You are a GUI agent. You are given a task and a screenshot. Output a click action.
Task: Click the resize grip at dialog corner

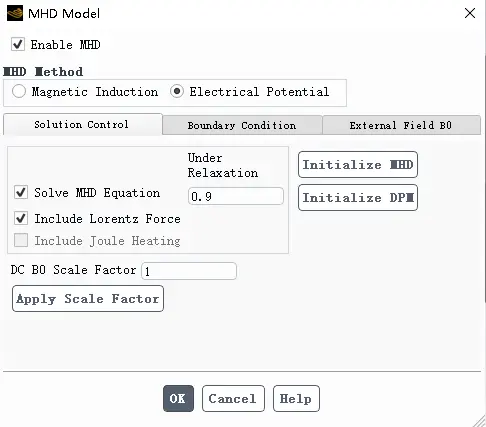tap(479, 421)
